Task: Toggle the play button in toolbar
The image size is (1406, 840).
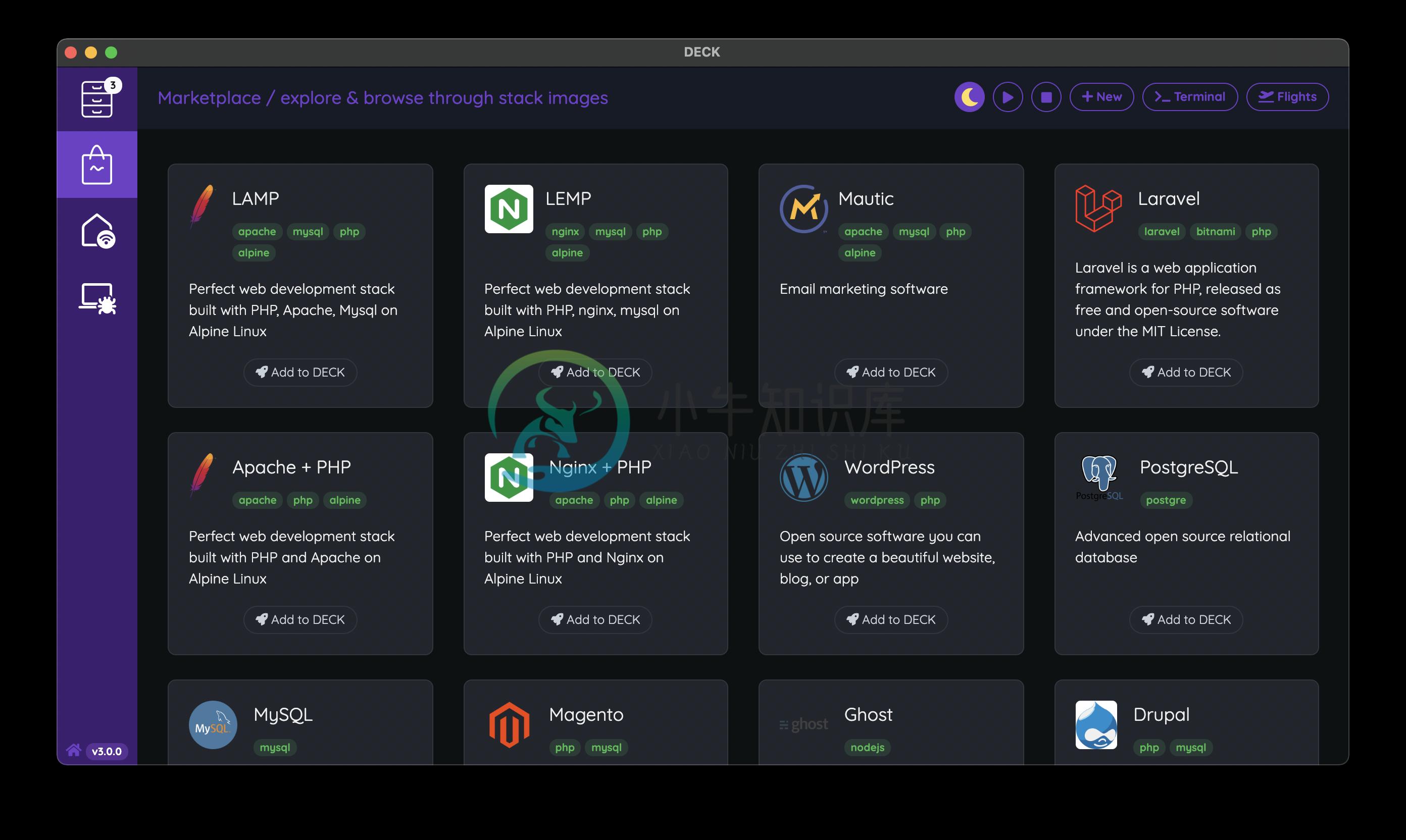Action: 1008,96
